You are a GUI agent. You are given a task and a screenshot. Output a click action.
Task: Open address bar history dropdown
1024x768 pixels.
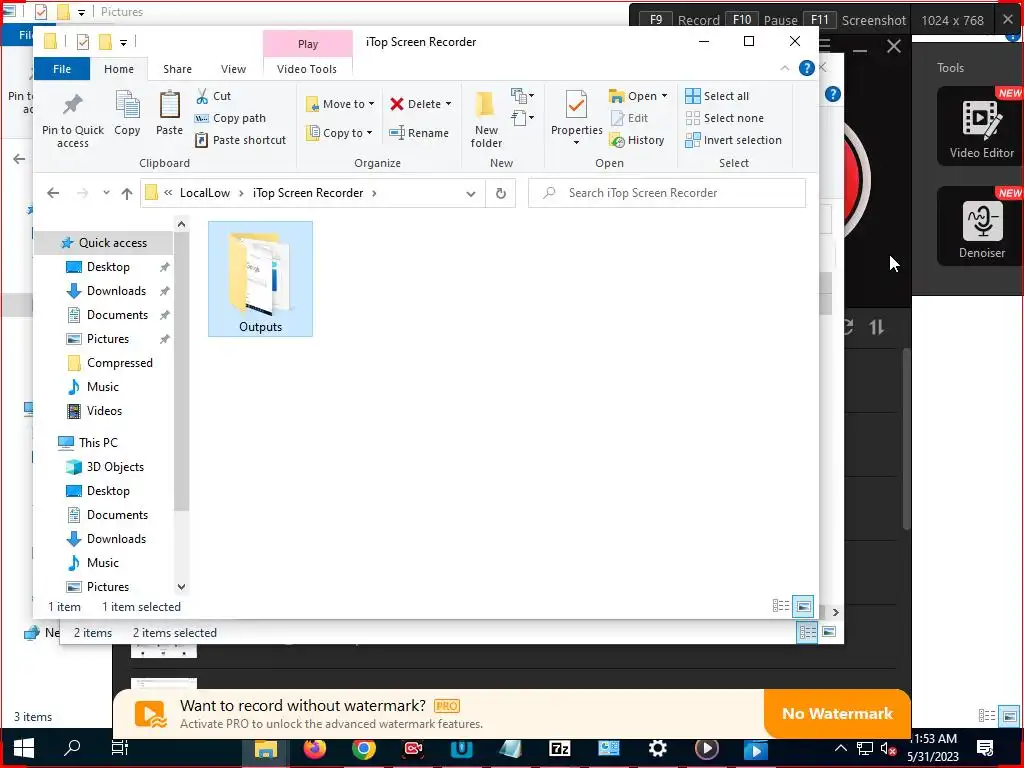pos(471,193)
